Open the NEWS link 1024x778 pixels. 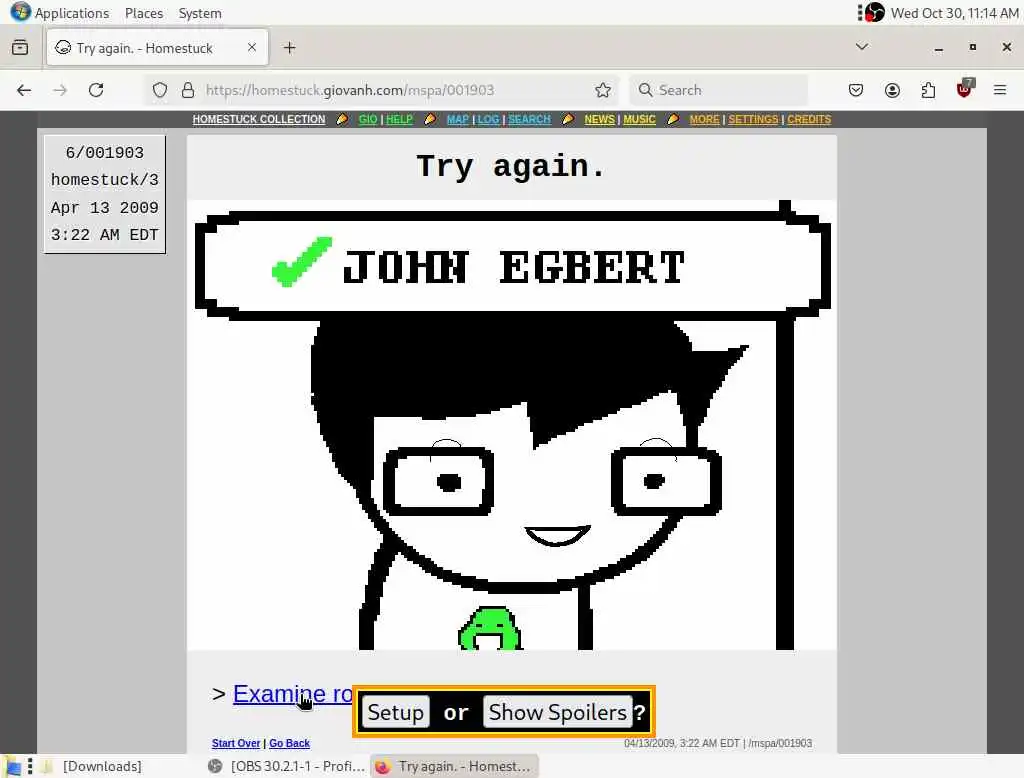click(600, 120)
